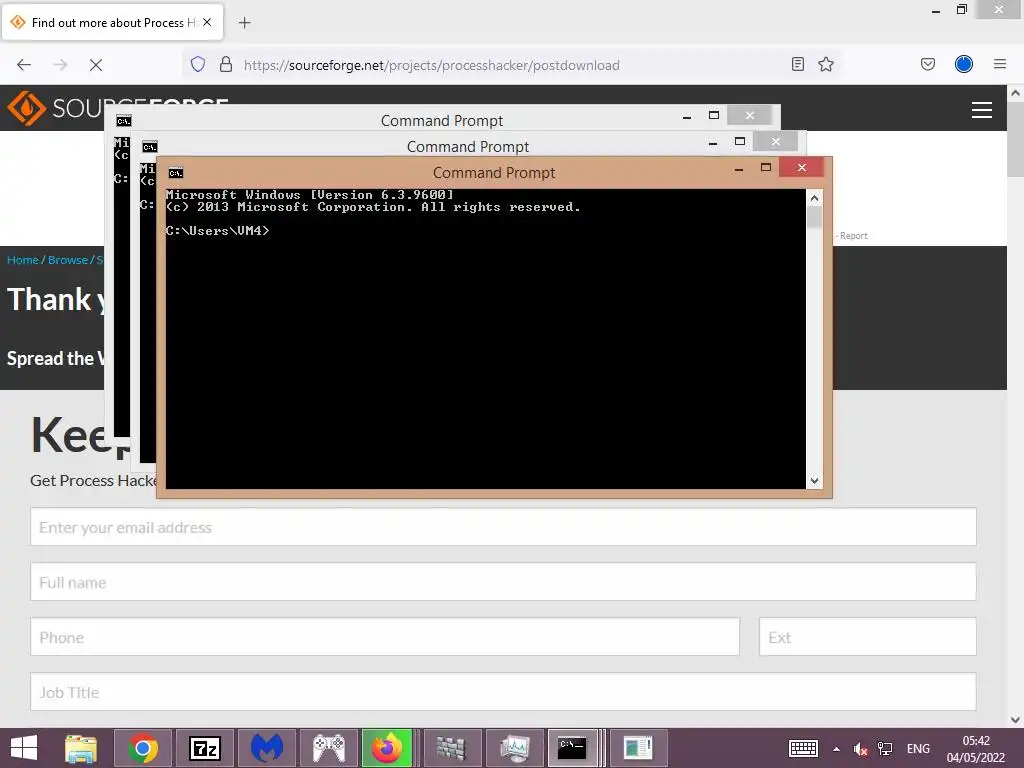The image size is (1024, 768).
Task: Select the 'Find out more about Process' tab
Action: point(113,22)
